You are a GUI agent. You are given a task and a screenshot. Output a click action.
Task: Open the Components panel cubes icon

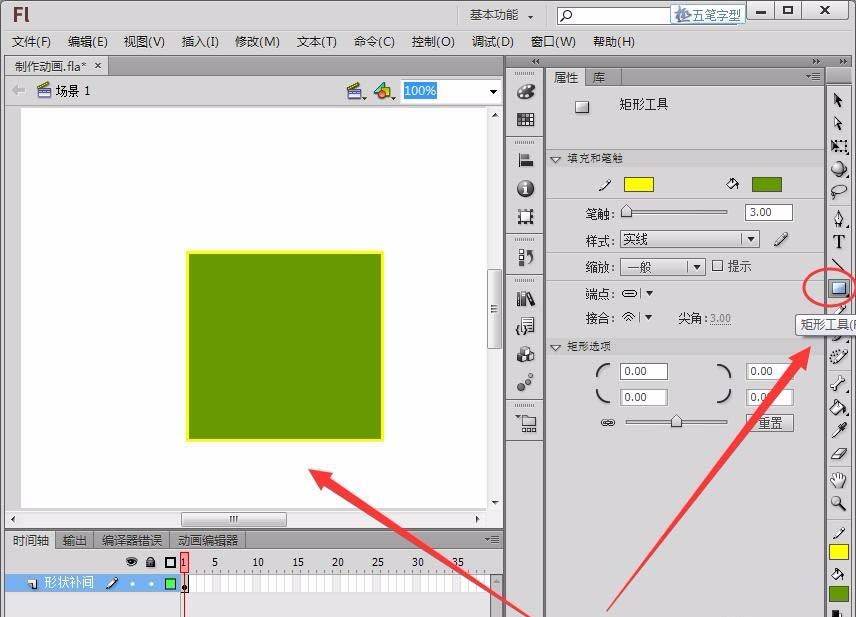point(526,355)
